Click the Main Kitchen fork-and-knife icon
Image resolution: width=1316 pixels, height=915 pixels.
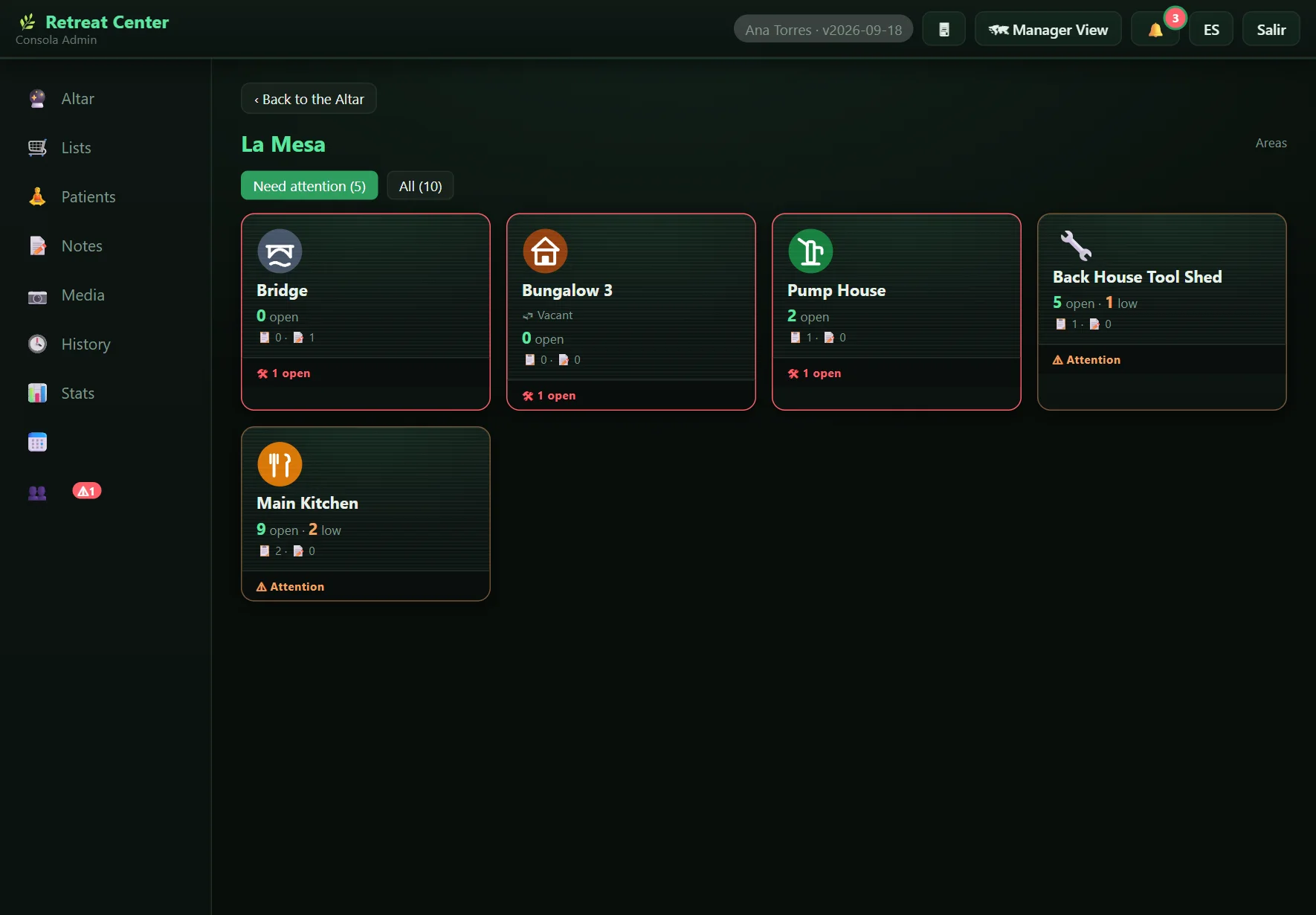click(280, 464)
